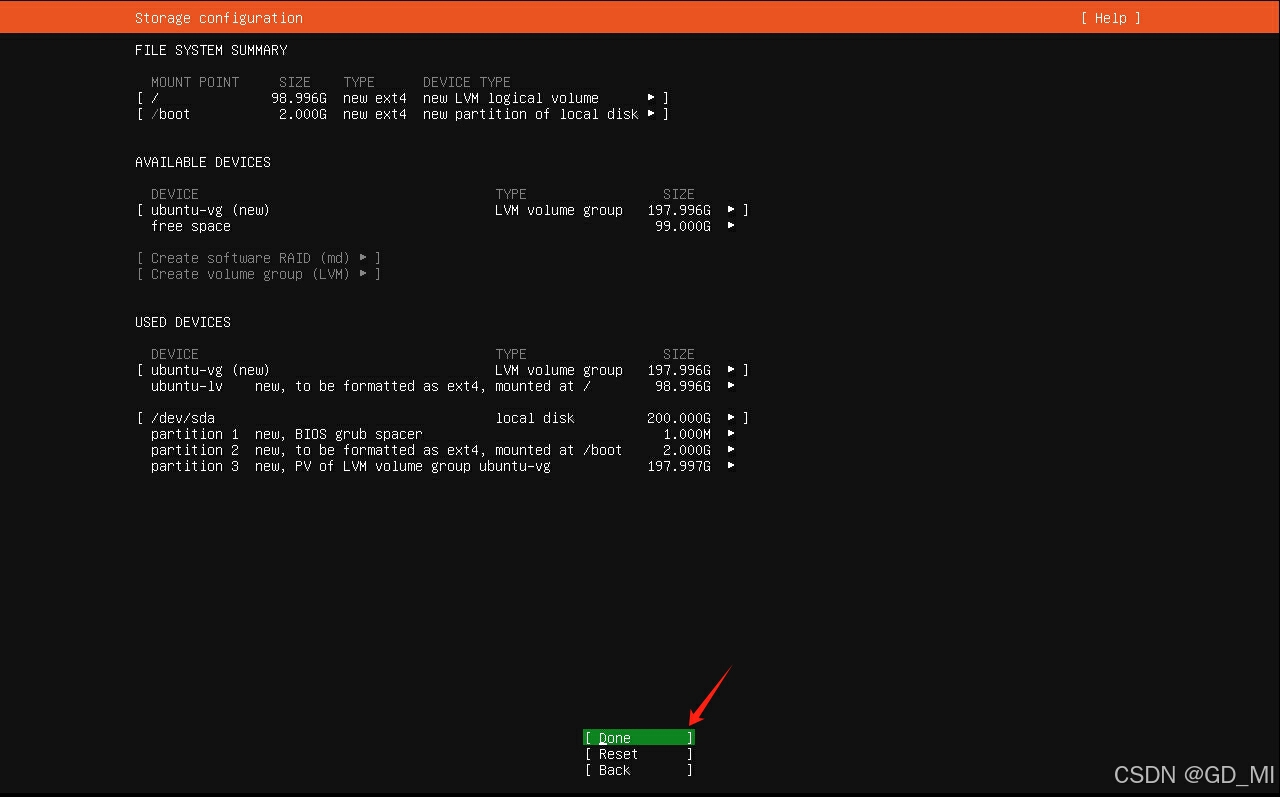Go Back to the previous screen
The image size is (1280, 797).
click(638, 770)
